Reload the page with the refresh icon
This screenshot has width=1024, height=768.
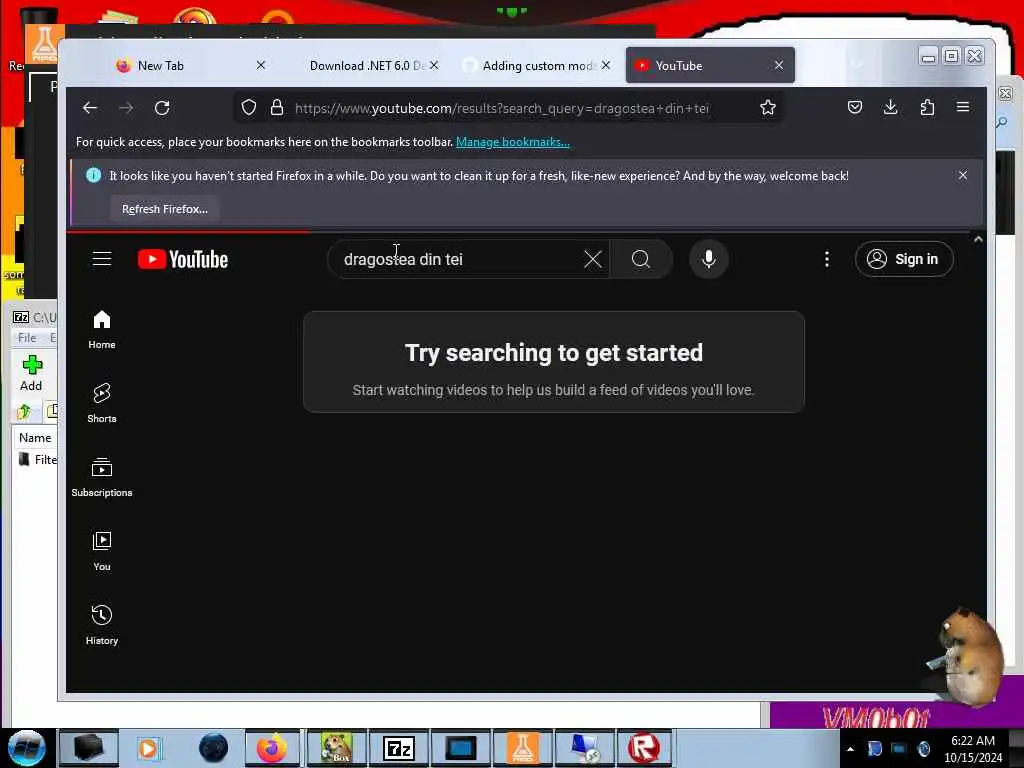(162, 108)
